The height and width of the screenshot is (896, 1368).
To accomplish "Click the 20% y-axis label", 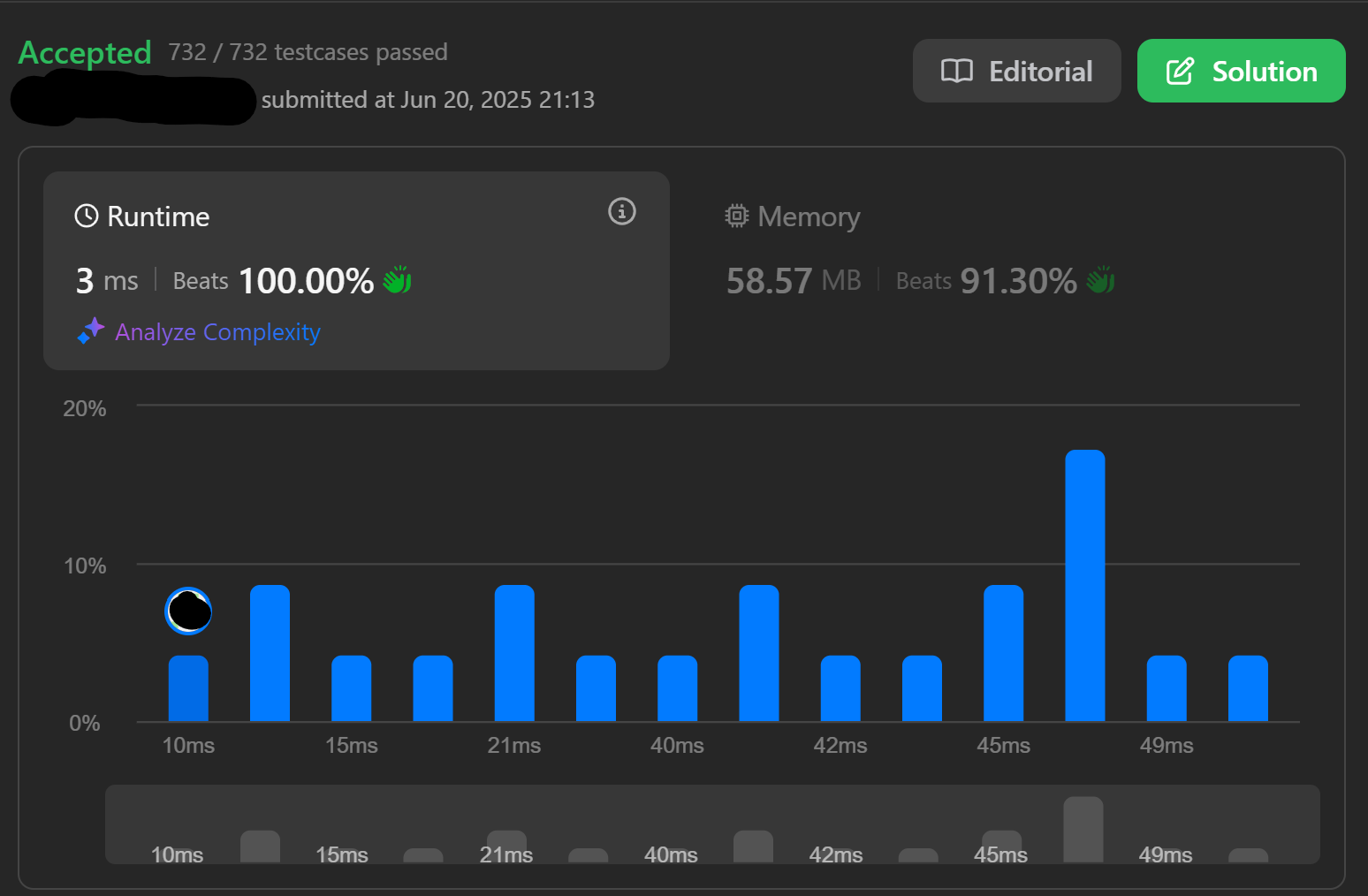I will 85,408.
